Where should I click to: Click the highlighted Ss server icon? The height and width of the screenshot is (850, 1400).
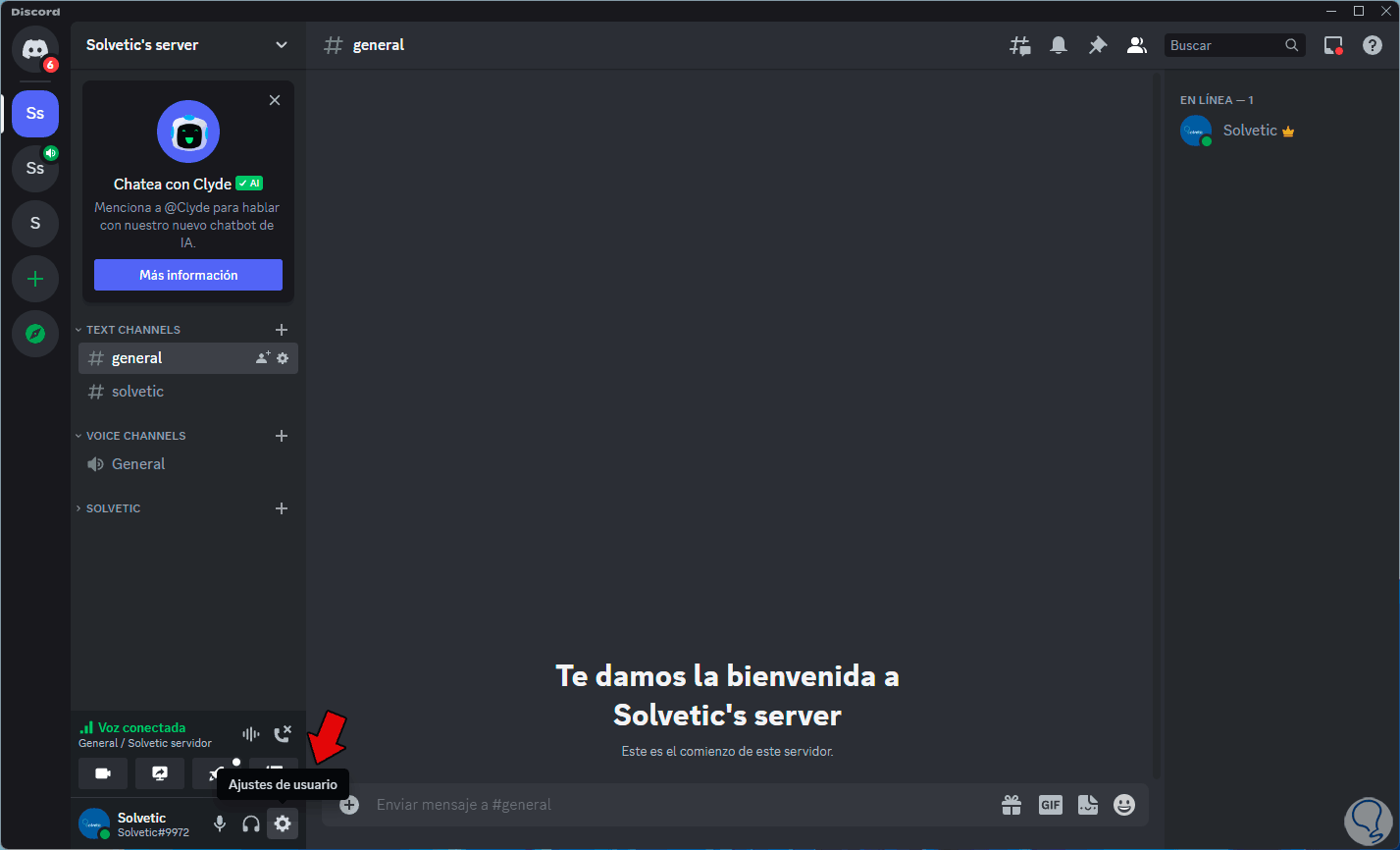pos(35,113)
